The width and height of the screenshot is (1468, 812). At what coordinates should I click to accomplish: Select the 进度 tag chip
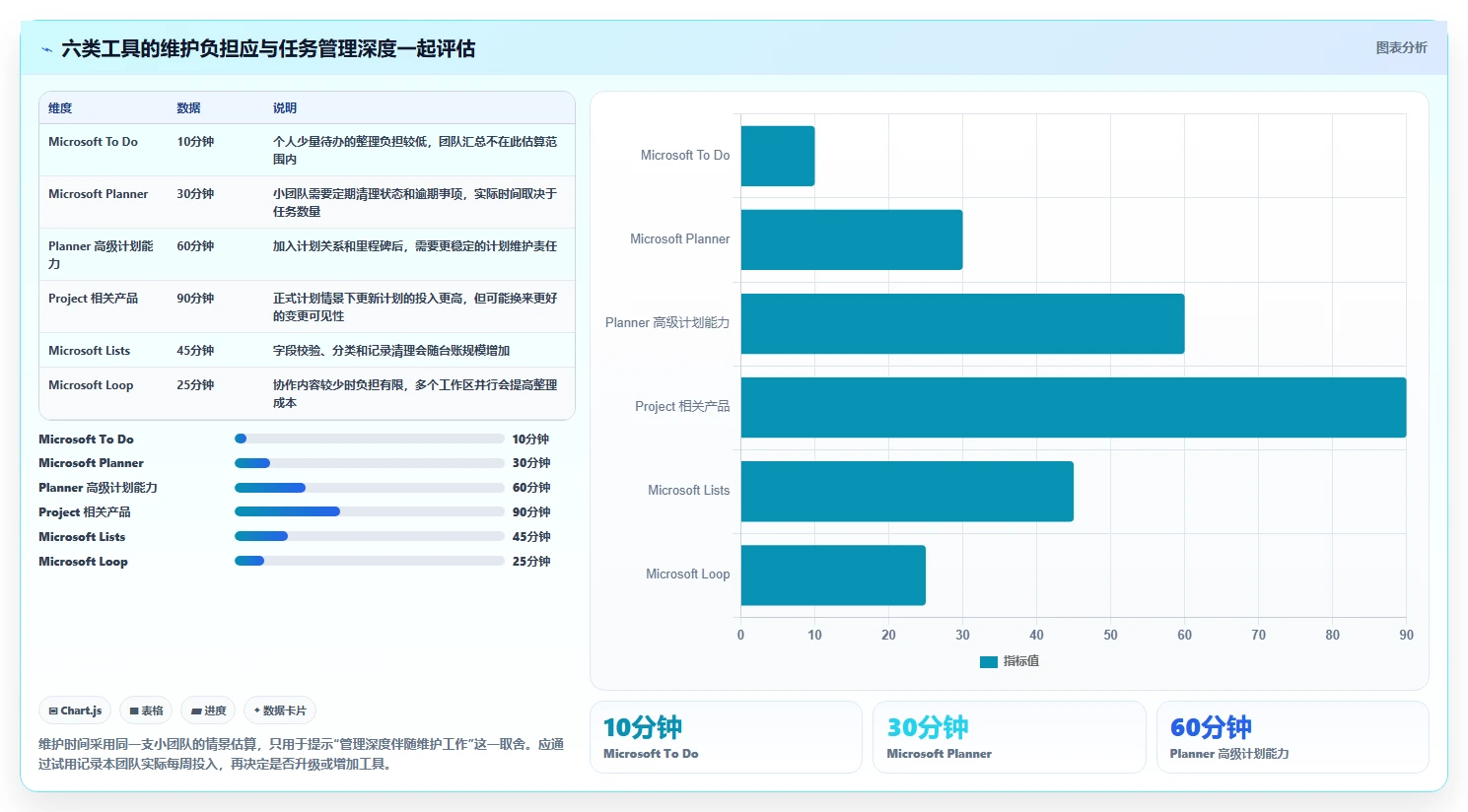pos(208,710)
